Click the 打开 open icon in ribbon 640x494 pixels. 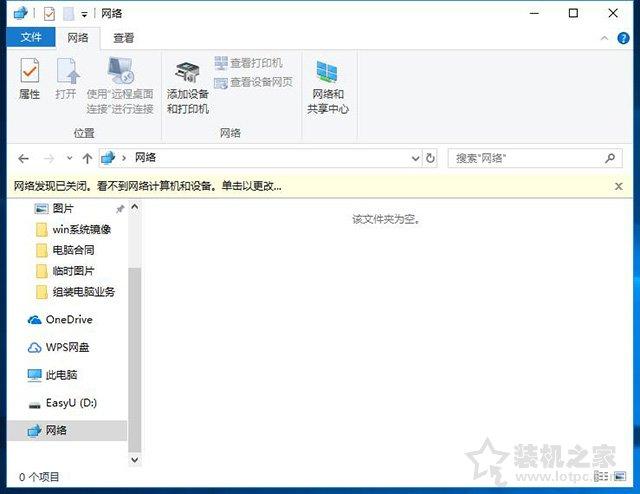[66, 79]
